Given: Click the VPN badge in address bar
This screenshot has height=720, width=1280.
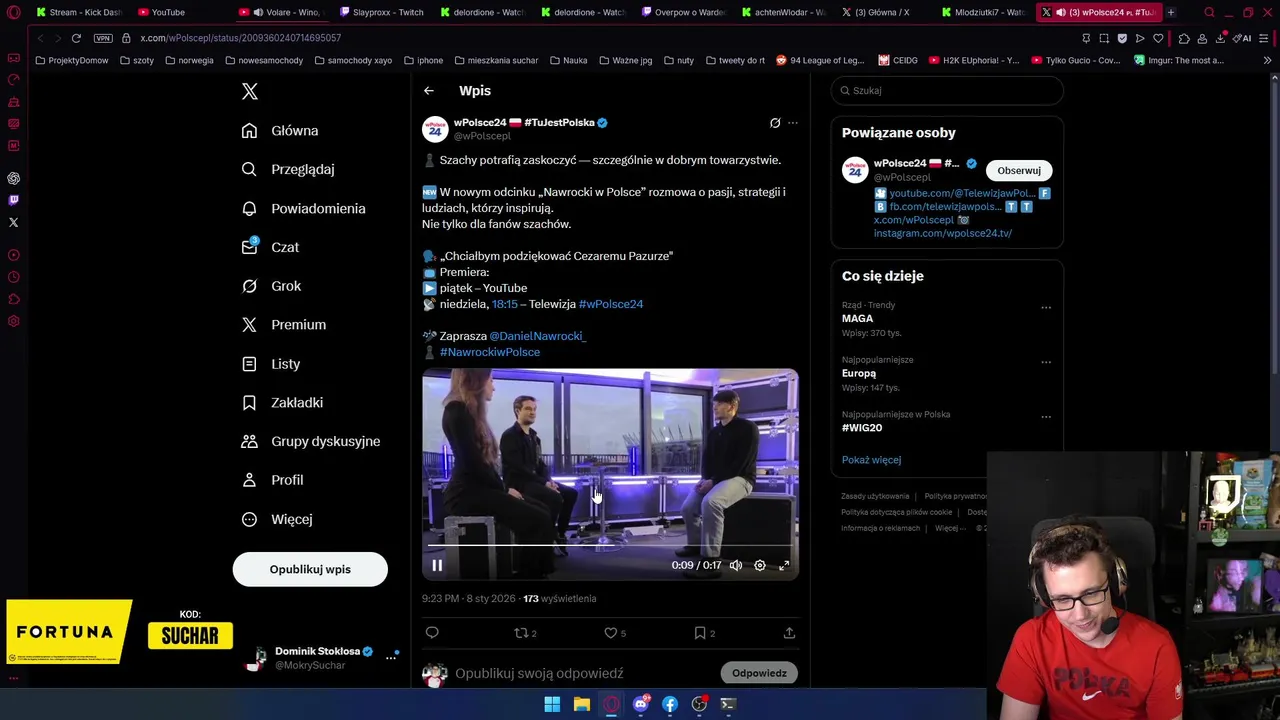Looking at the screenshot, I should coord(103,38).
